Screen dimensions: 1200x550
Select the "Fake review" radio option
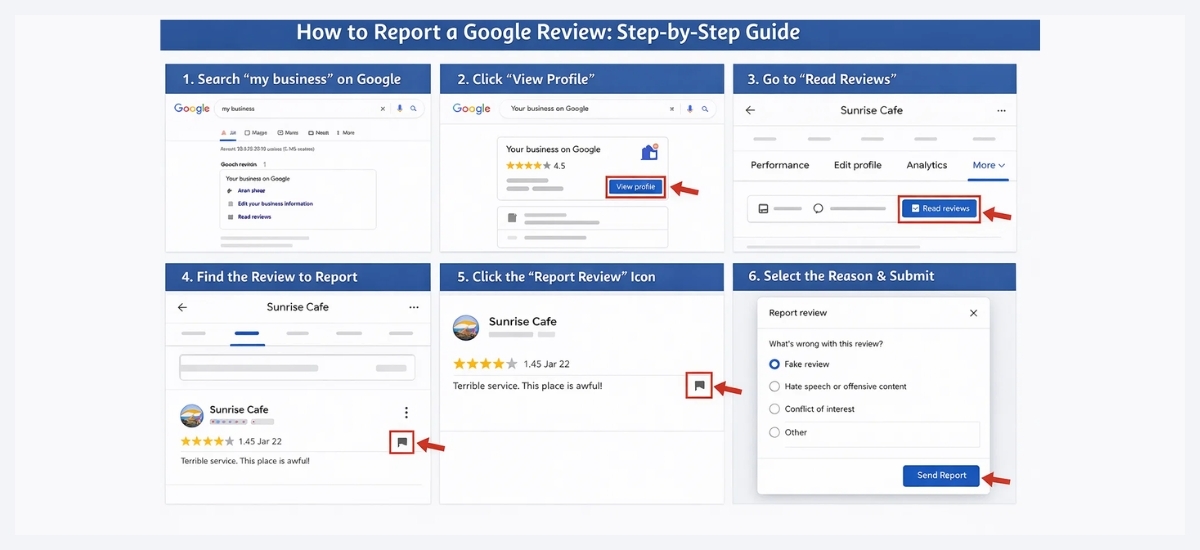click(x=774, y=364)
